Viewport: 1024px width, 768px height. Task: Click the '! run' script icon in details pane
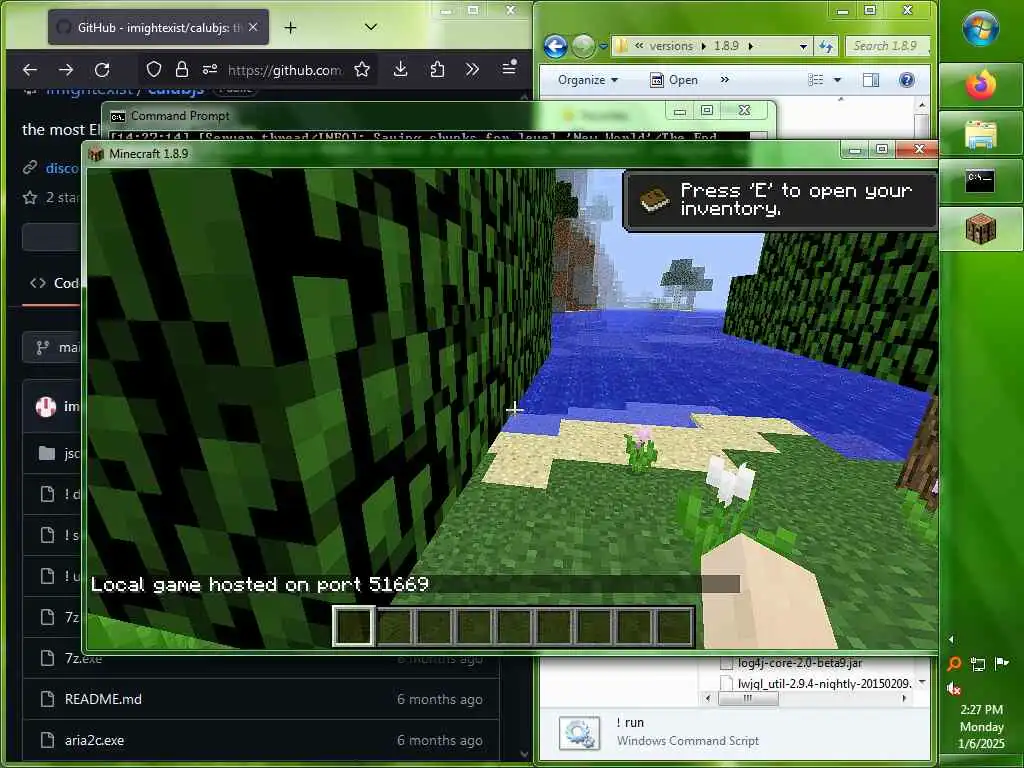click(x=579, y=733)
